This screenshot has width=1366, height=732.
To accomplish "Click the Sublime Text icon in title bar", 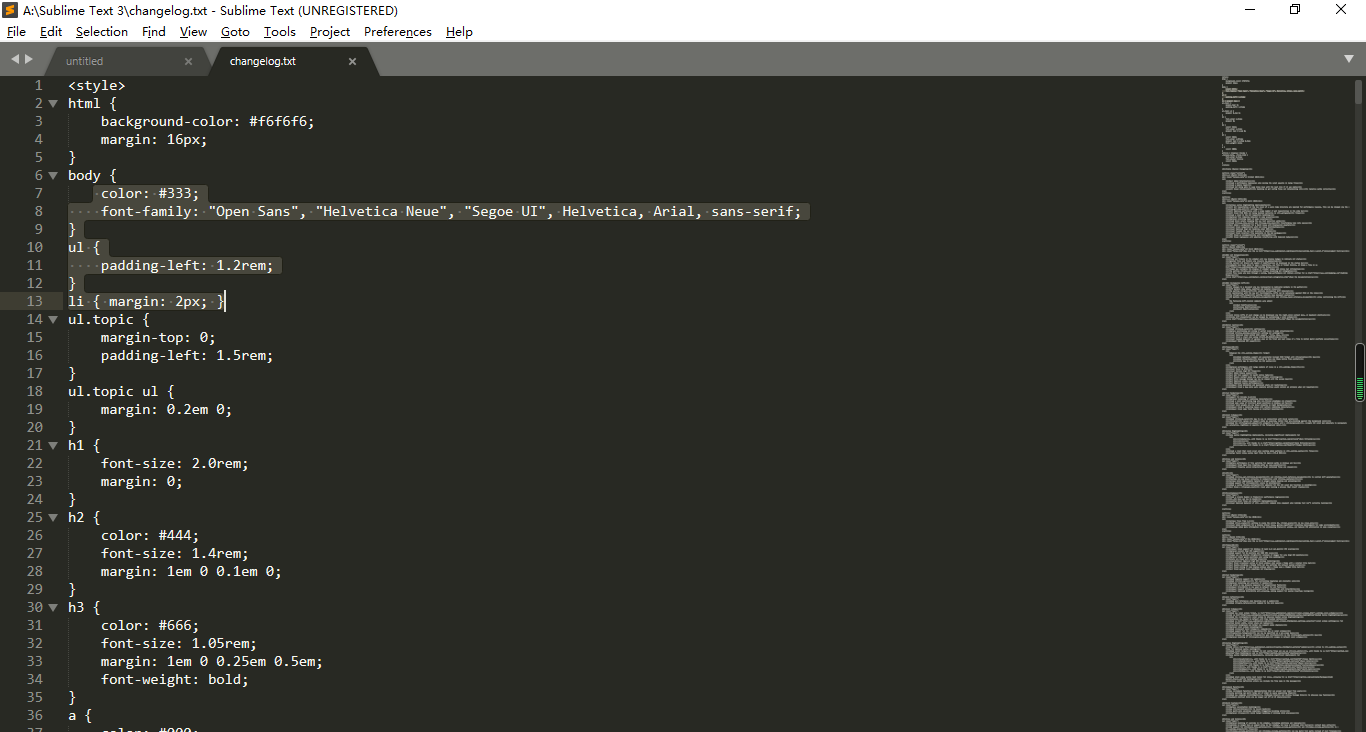I will point(10,10).
